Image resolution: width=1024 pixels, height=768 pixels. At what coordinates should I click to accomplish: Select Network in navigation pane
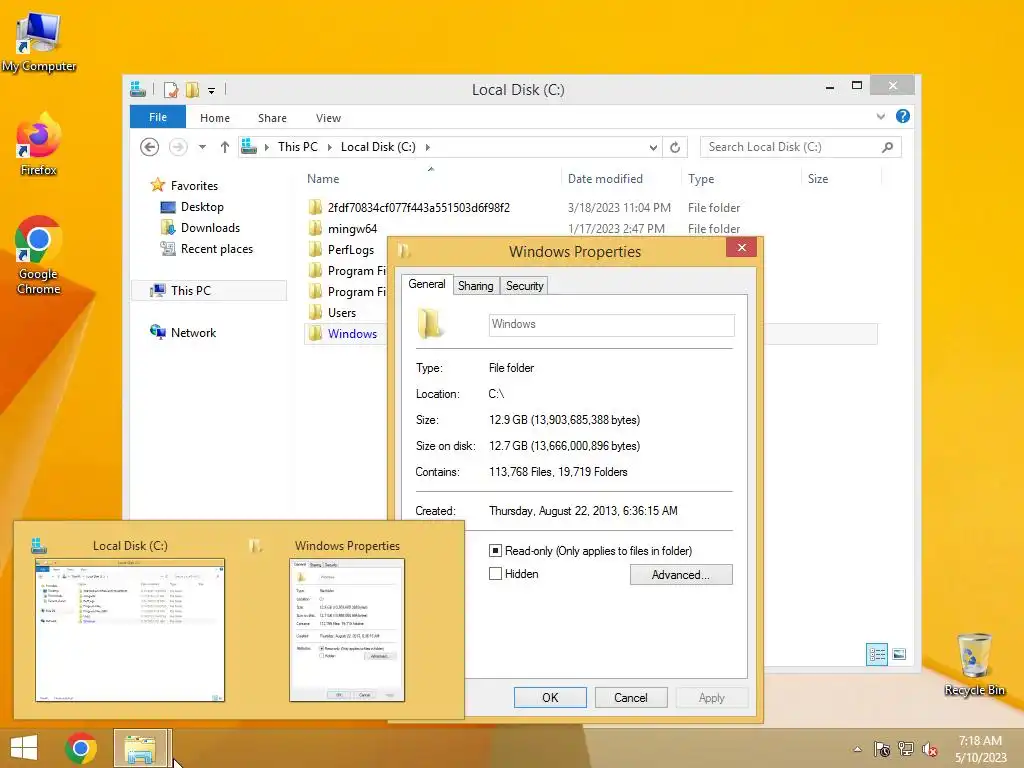click(183, 332)
